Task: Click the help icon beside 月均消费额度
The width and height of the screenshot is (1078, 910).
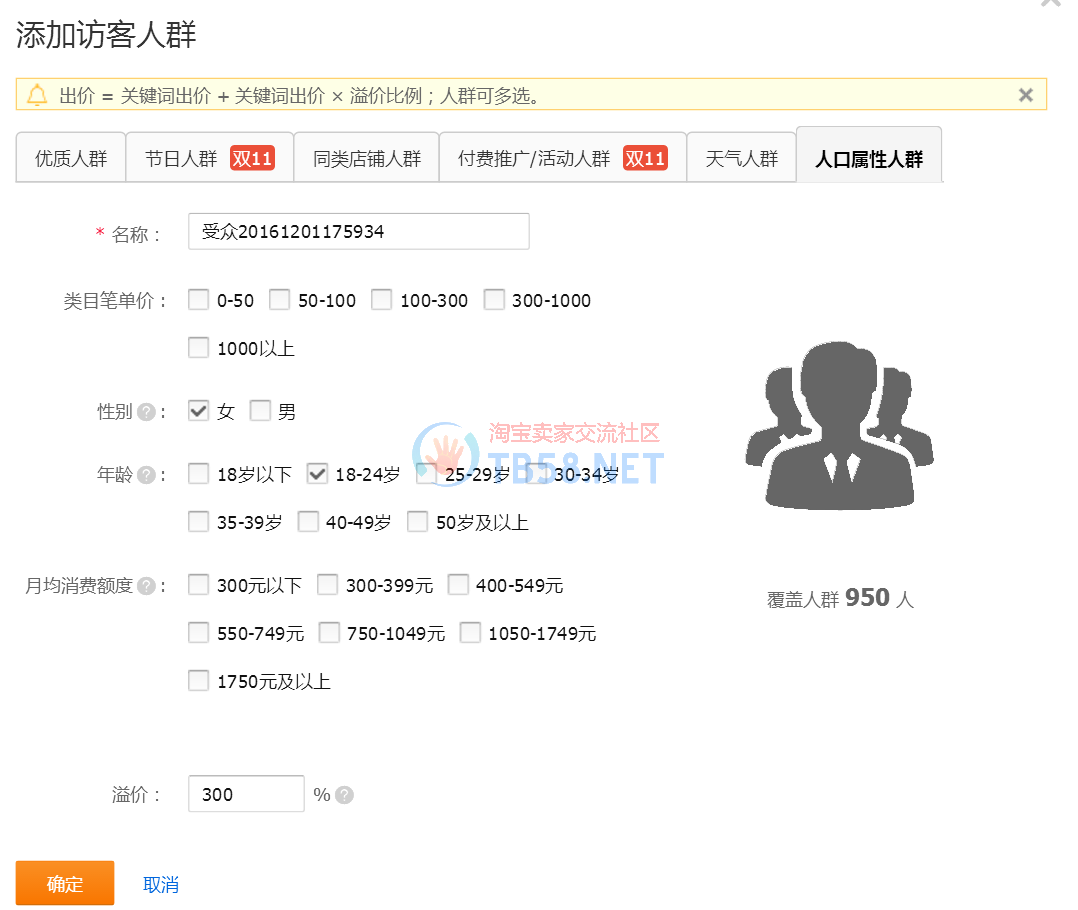Action: (x=146, y=586)
